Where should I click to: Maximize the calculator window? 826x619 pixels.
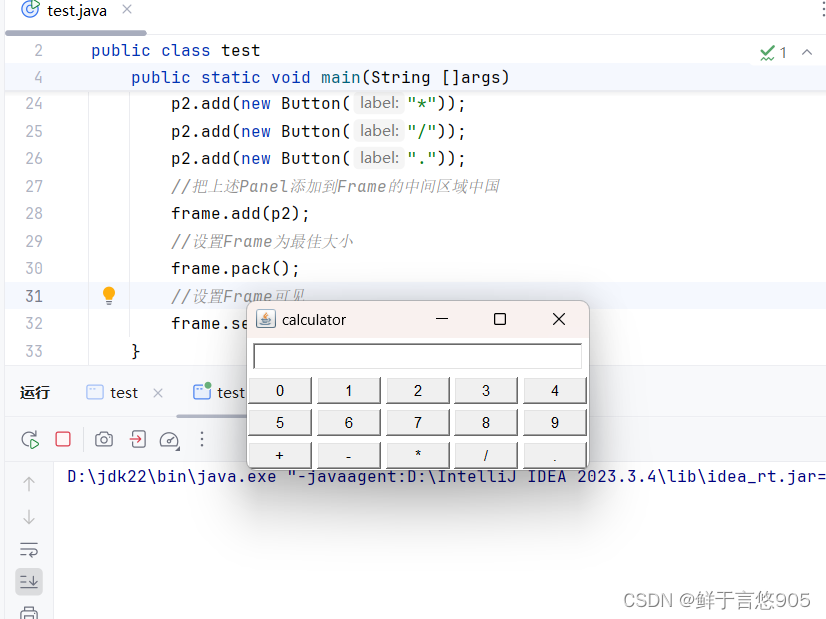coord(500,319)
